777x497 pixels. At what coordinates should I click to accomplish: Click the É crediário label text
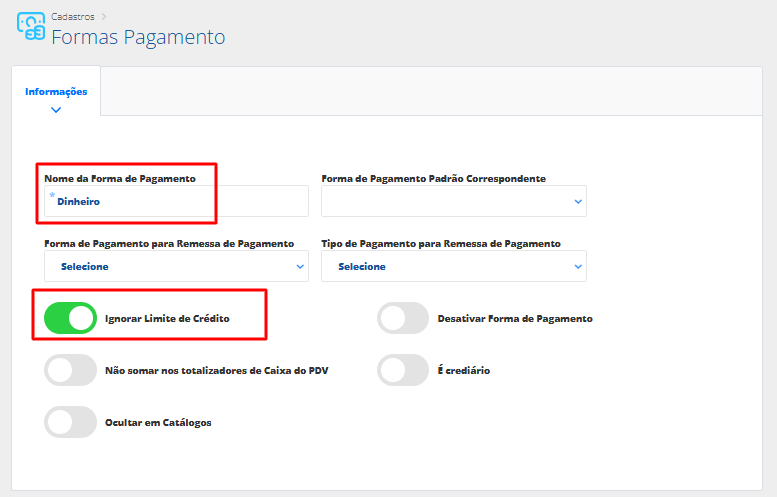[464, 370]
